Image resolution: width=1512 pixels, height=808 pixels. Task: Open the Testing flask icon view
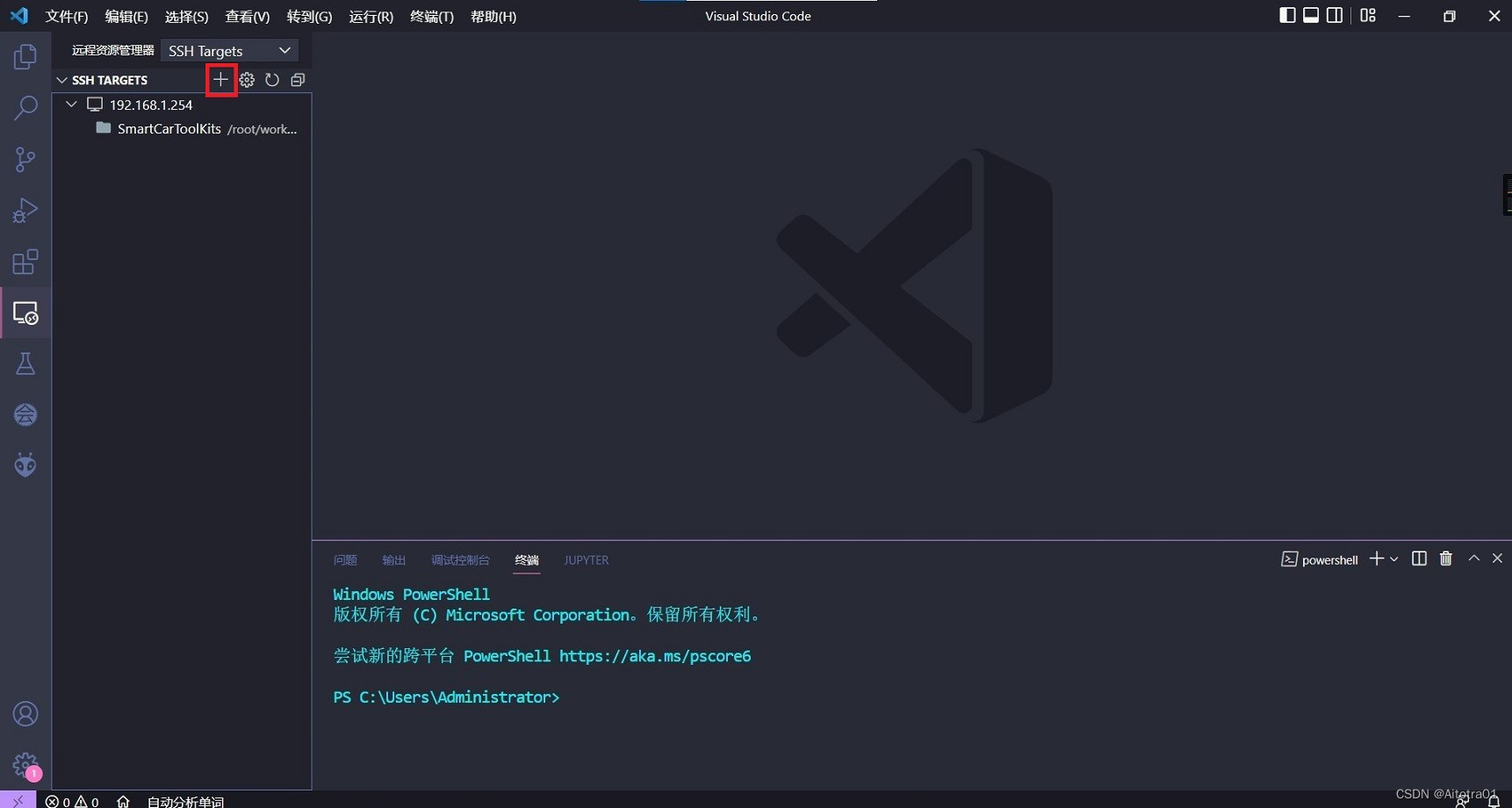pyautogui.click(x=25, y=364)
